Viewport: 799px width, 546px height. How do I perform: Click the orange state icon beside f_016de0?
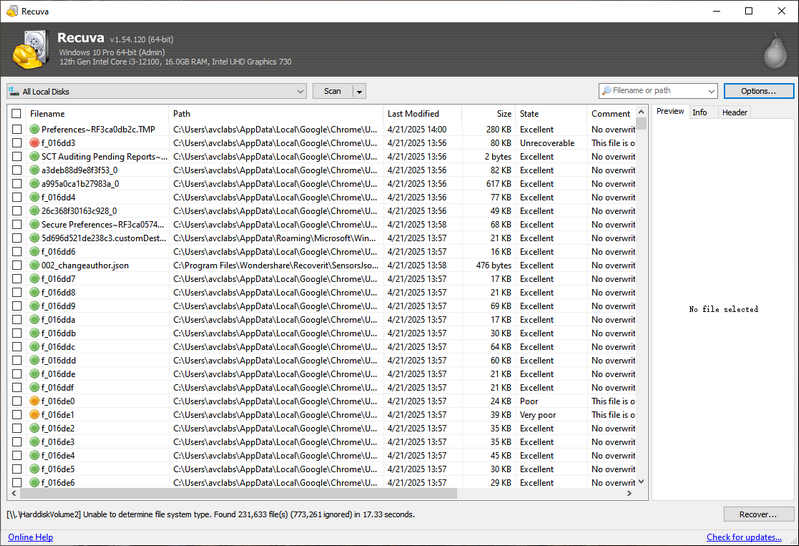click(x=34, y=401)
